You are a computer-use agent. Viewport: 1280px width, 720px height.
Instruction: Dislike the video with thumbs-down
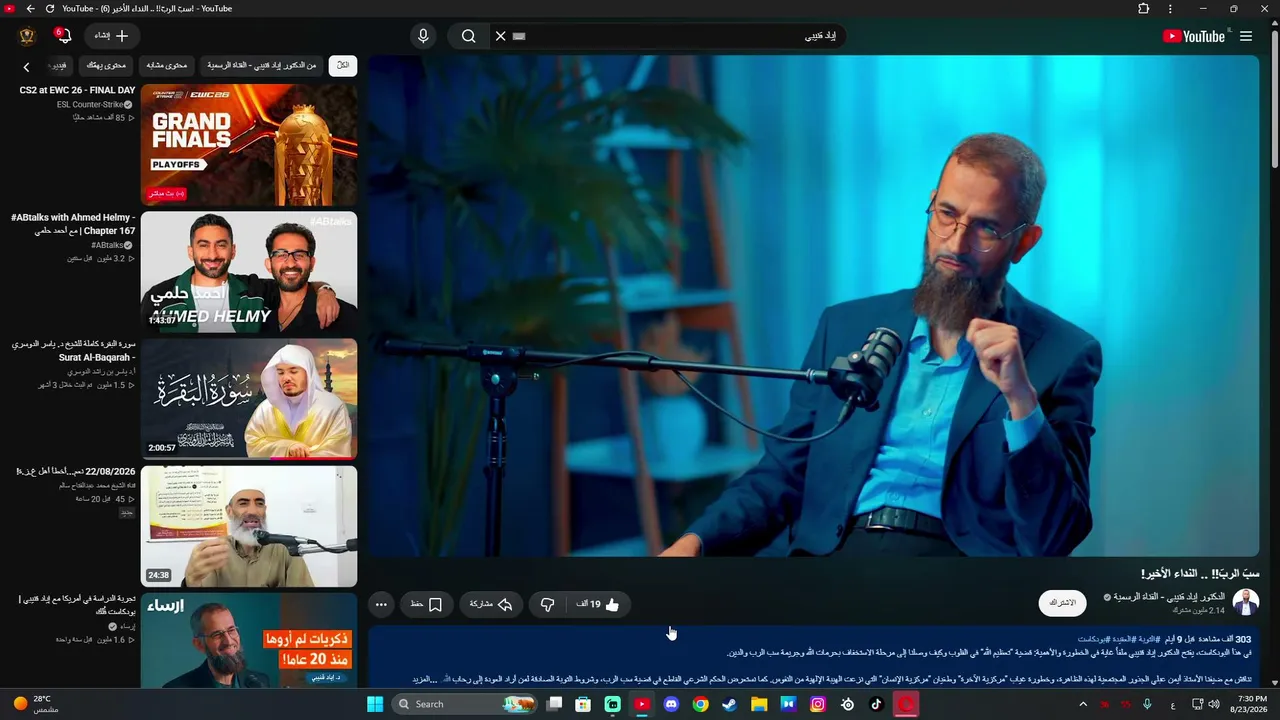click(547, 604)
